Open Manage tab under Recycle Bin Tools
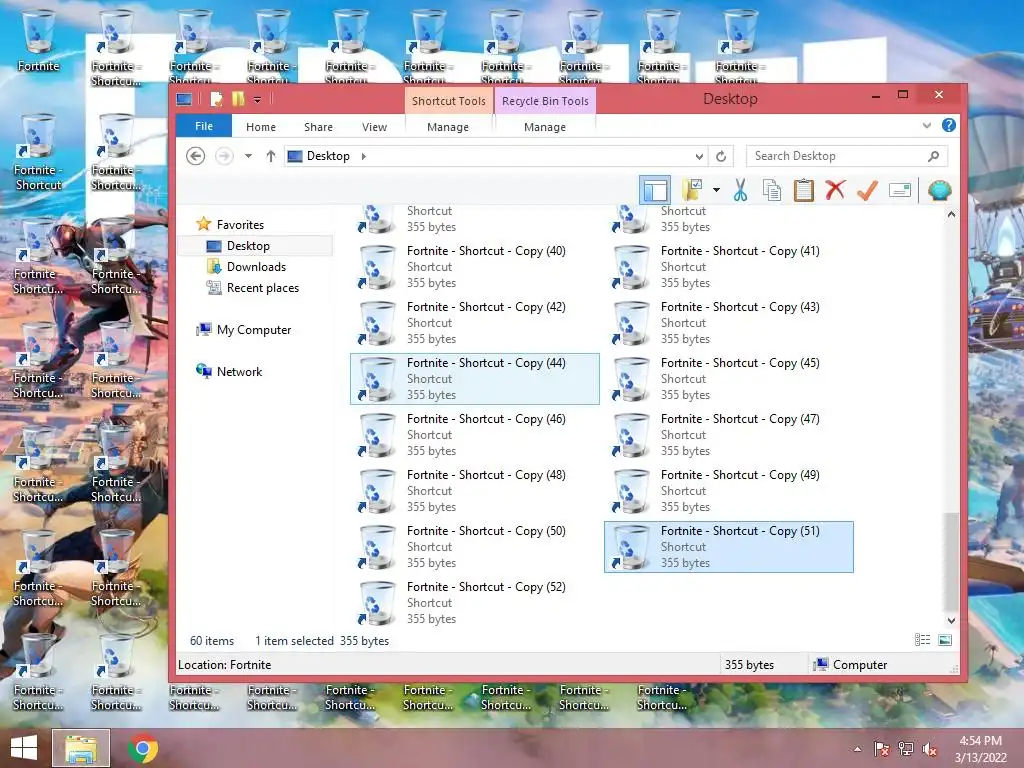1024x768 pixels. 545,127
